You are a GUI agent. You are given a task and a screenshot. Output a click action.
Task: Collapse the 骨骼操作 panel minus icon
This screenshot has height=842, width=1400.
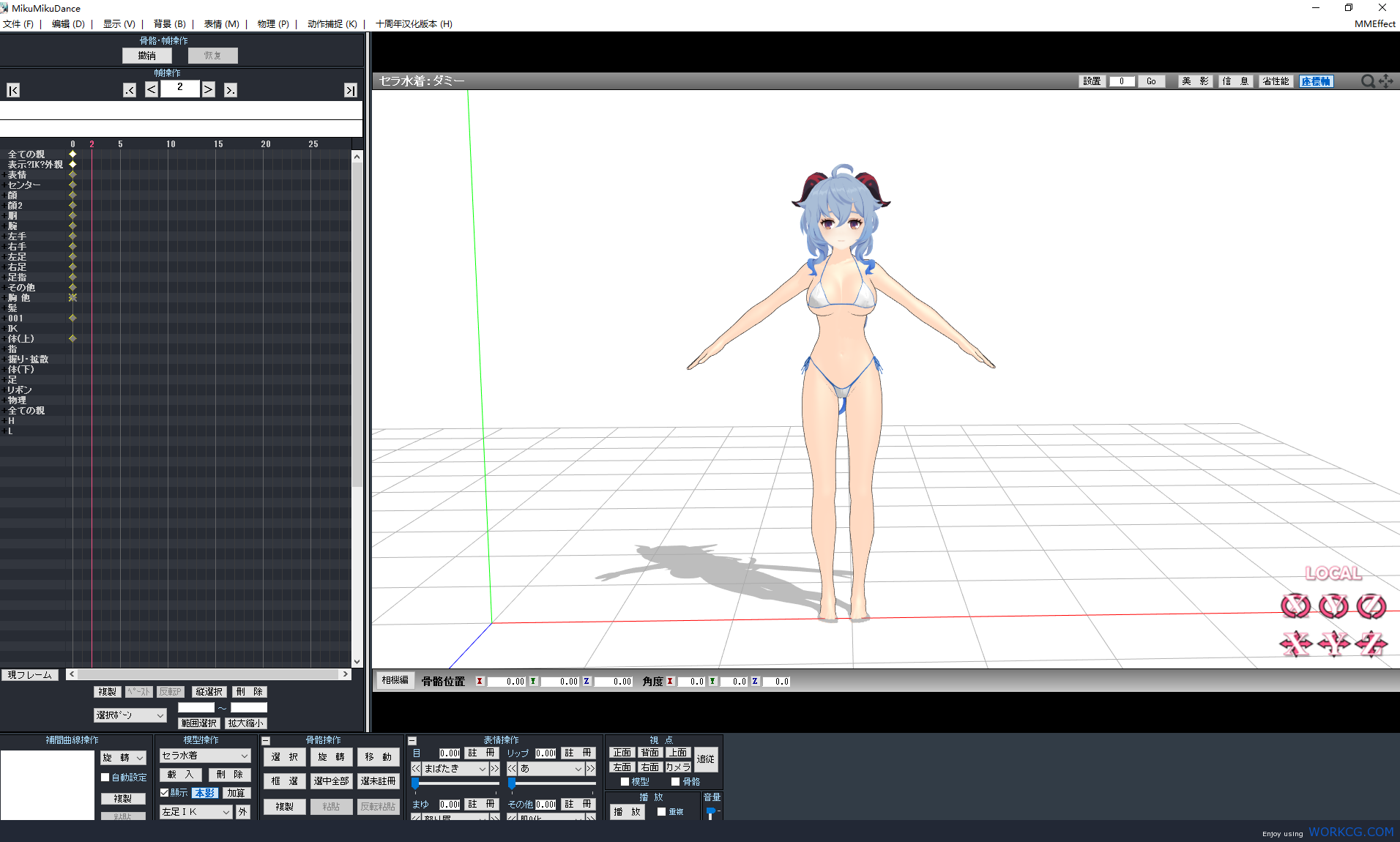266,741
